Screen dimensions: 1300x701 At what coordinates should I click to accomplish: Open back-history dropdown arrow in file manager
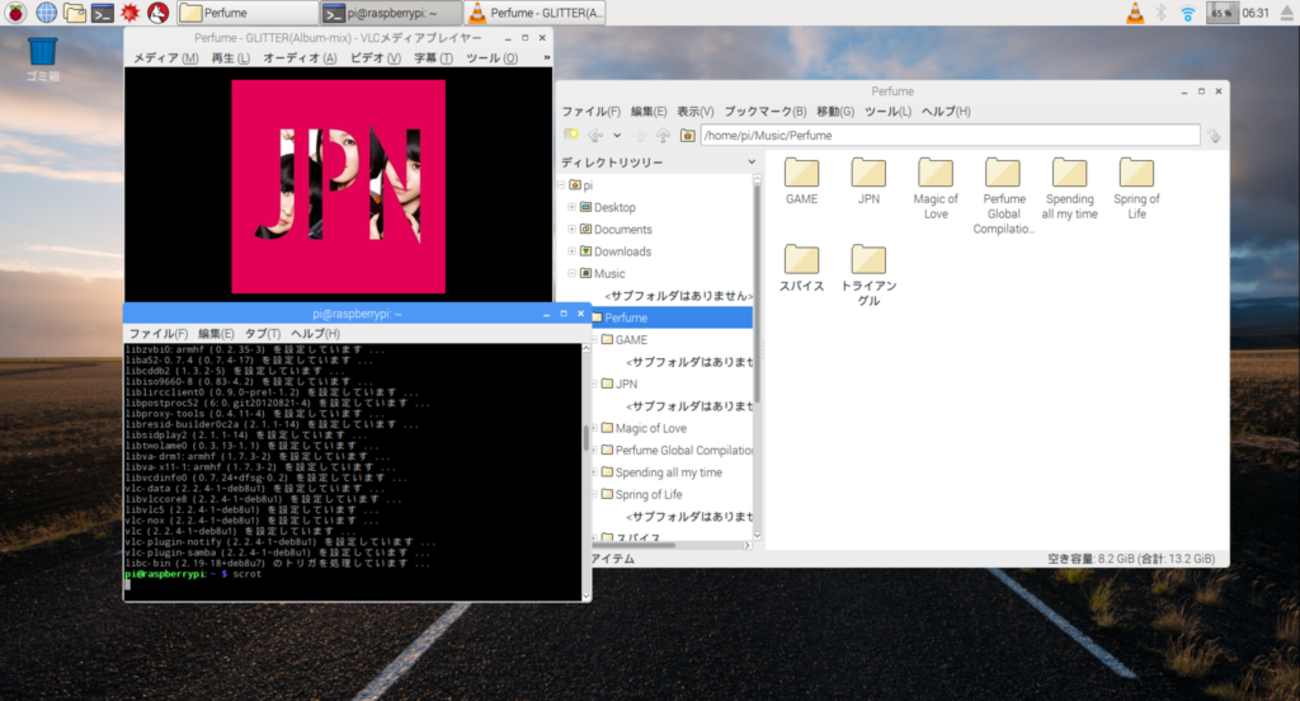pos(617,135)
